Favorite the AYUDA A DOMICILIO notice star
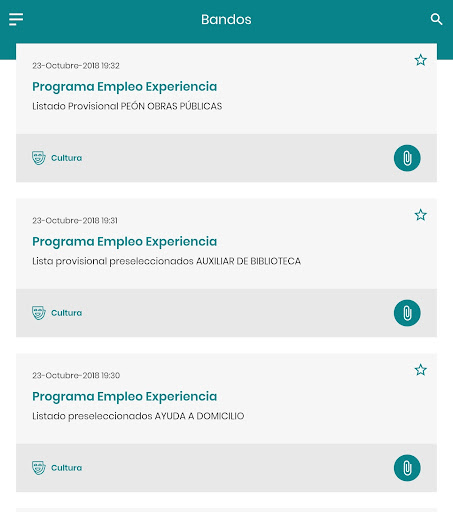The width and height of the screenshot is (453, 512). [x=420, y=370]
